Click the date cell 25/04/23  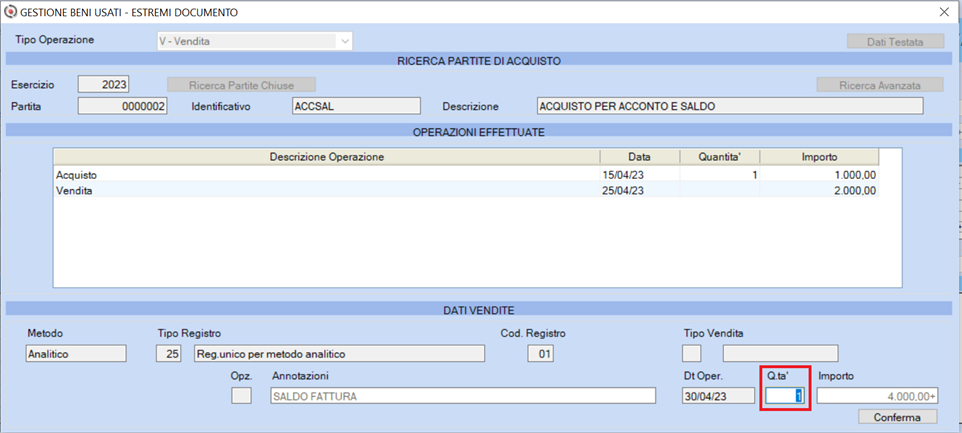tap(639, 191)
